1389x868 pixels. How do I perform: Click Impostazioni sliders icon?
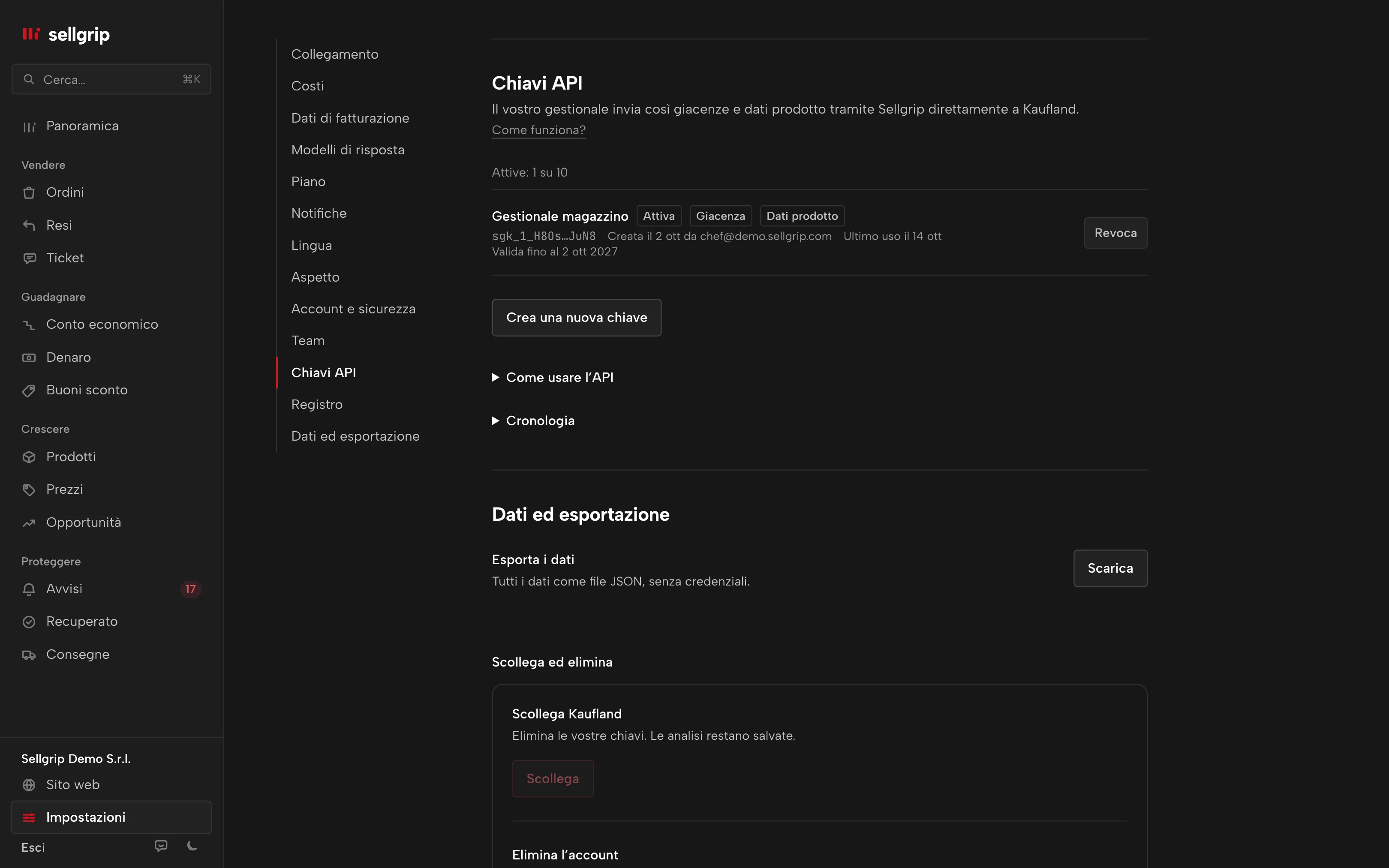pyautogui.click(x=29, y=817)
